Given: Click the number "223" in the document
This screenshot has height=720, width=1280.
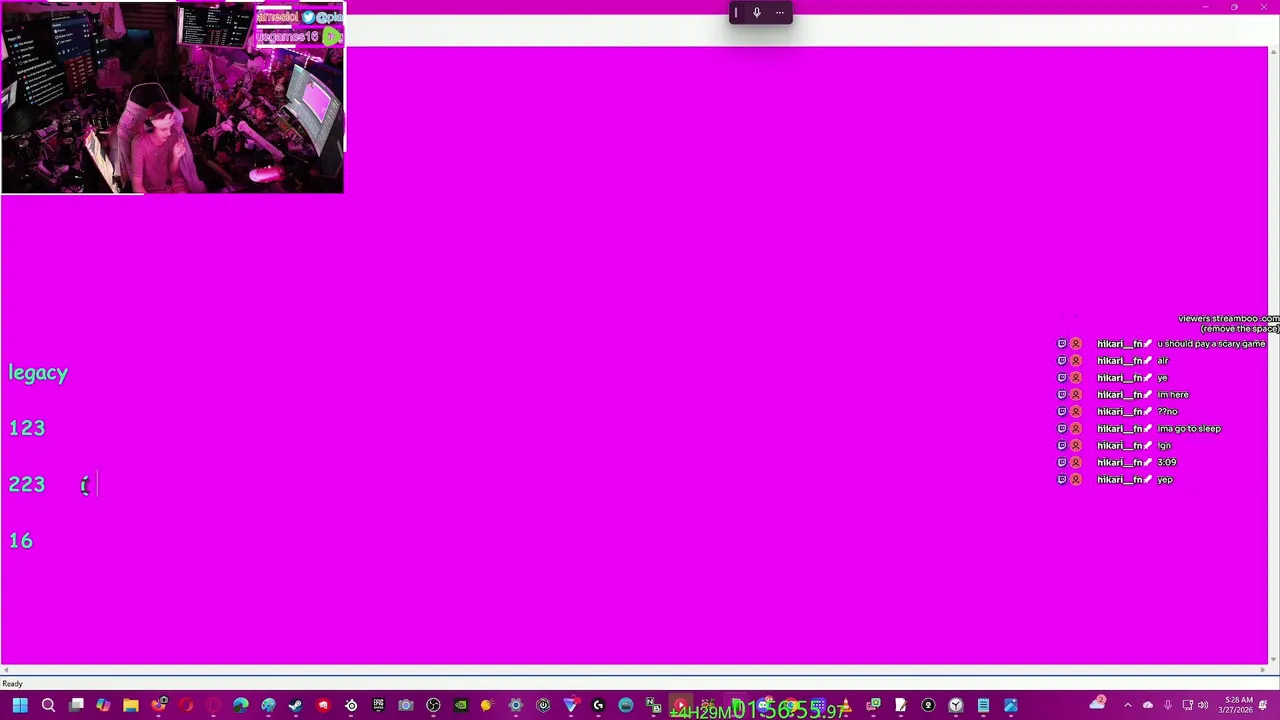Looking at the screenshot, I should pos(27,484).
